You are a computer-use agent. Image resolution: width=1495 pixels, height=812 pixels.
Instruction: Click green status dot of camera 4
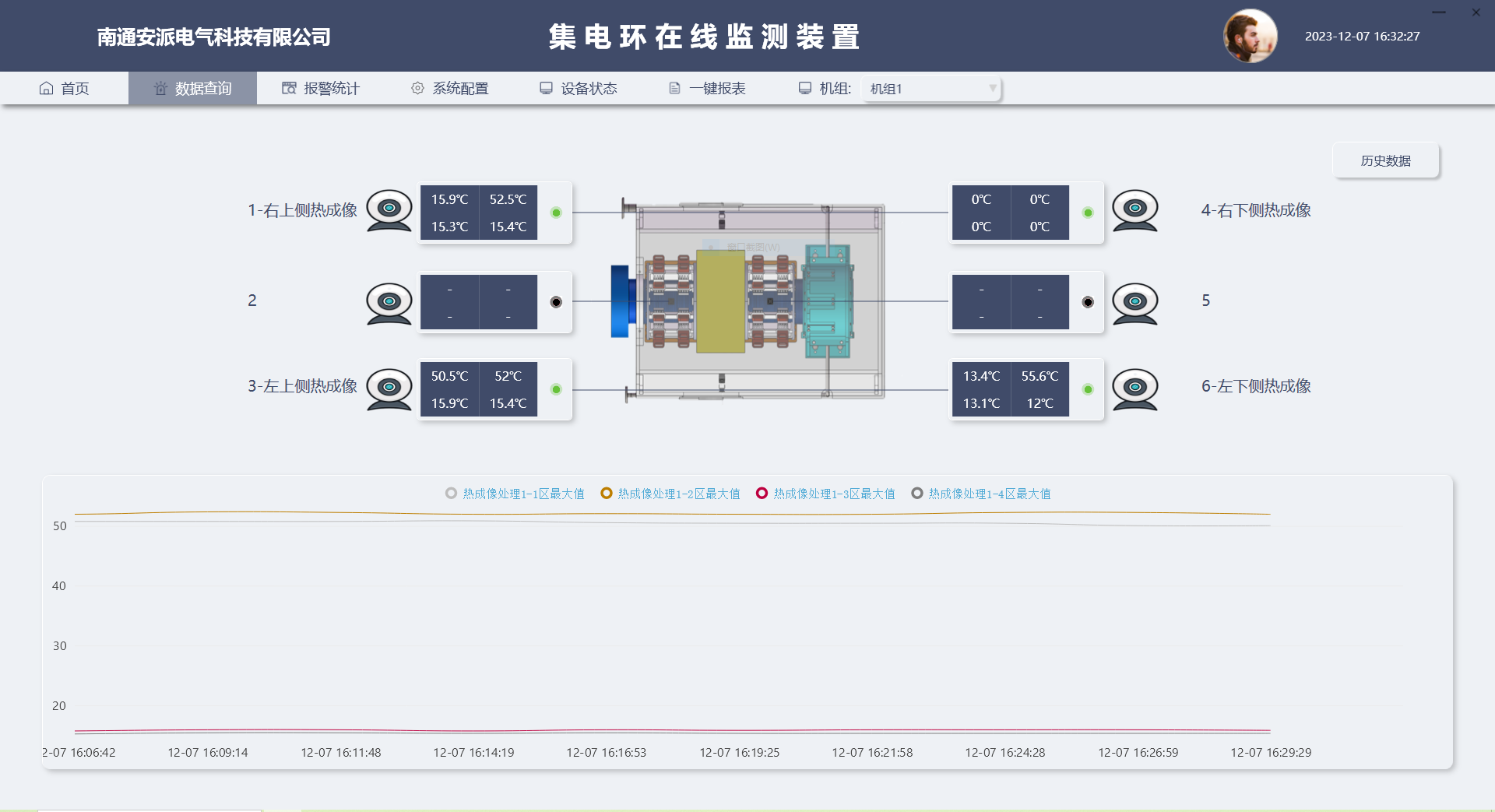tap(1088, 213)
